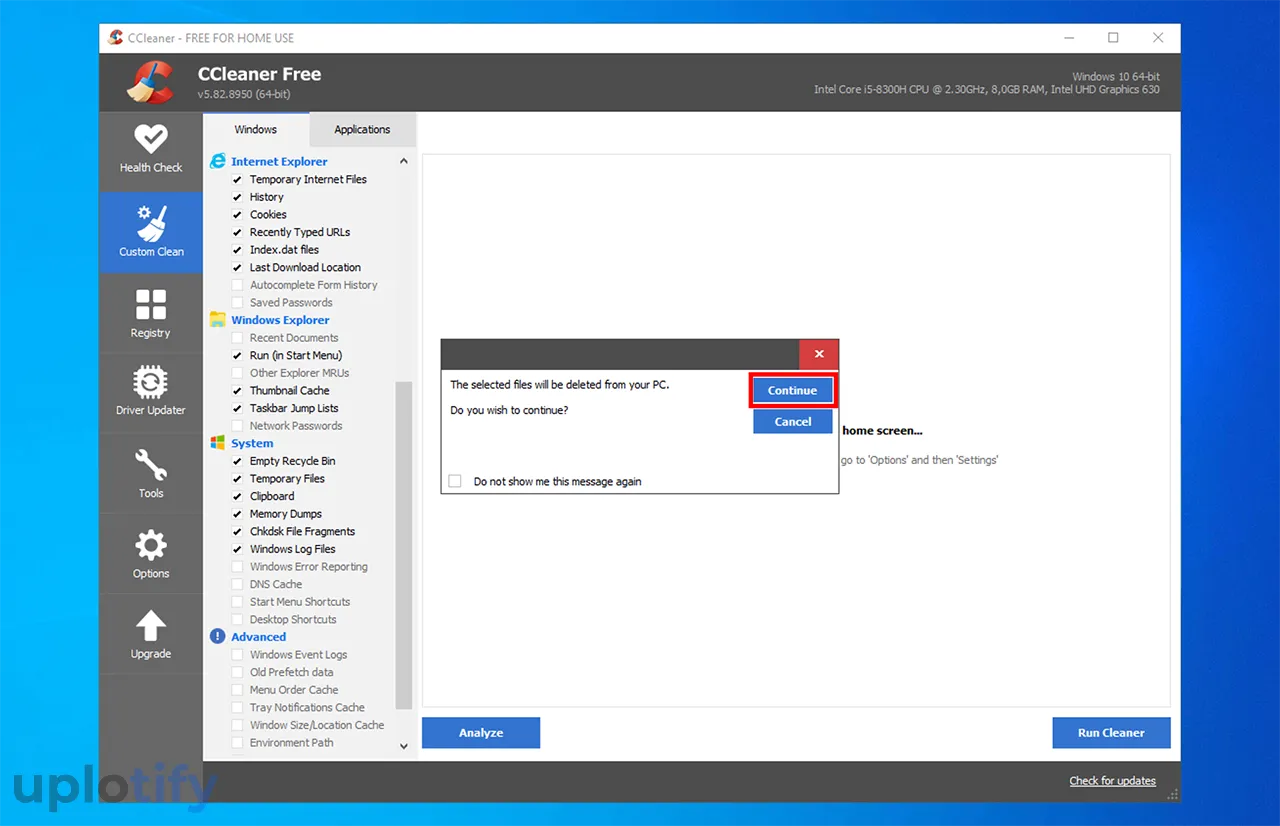Click the CCleaner logo in header
Viewport: 1280px width, 826px height.
pos(150,82)
